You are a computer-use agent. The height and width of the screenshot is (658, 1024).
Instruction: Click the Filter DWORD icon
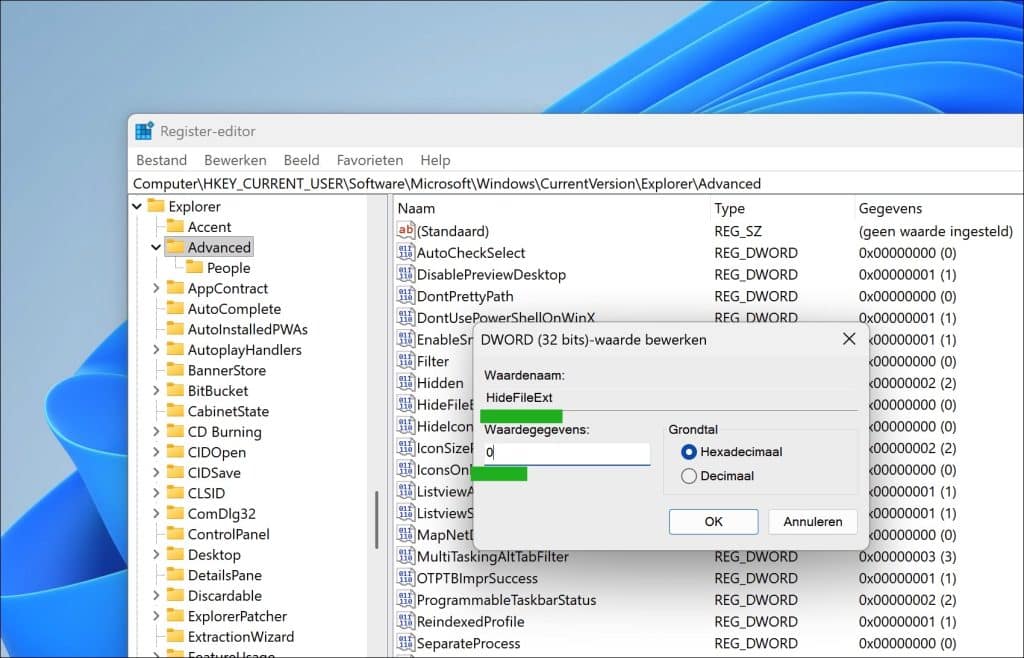pos(406,360)
